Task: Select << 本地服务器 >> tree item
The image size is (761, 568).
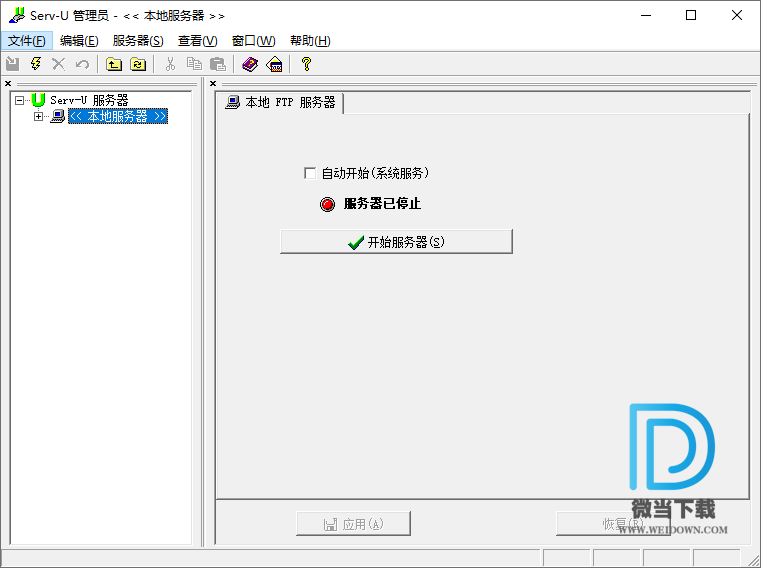Action: tap(118, 117)
